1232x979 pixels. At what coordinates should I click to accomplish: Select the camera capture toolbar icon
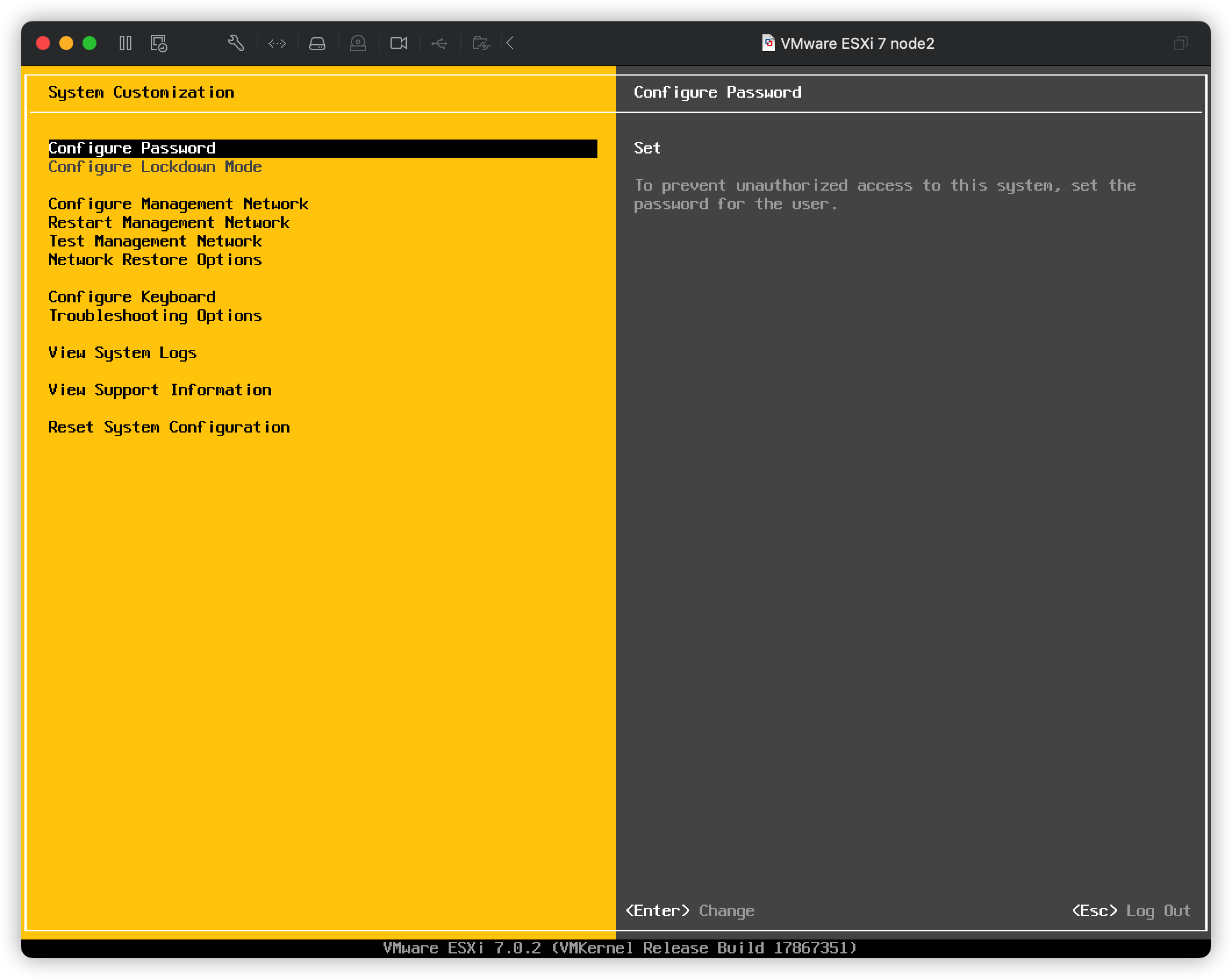(399, 43)
